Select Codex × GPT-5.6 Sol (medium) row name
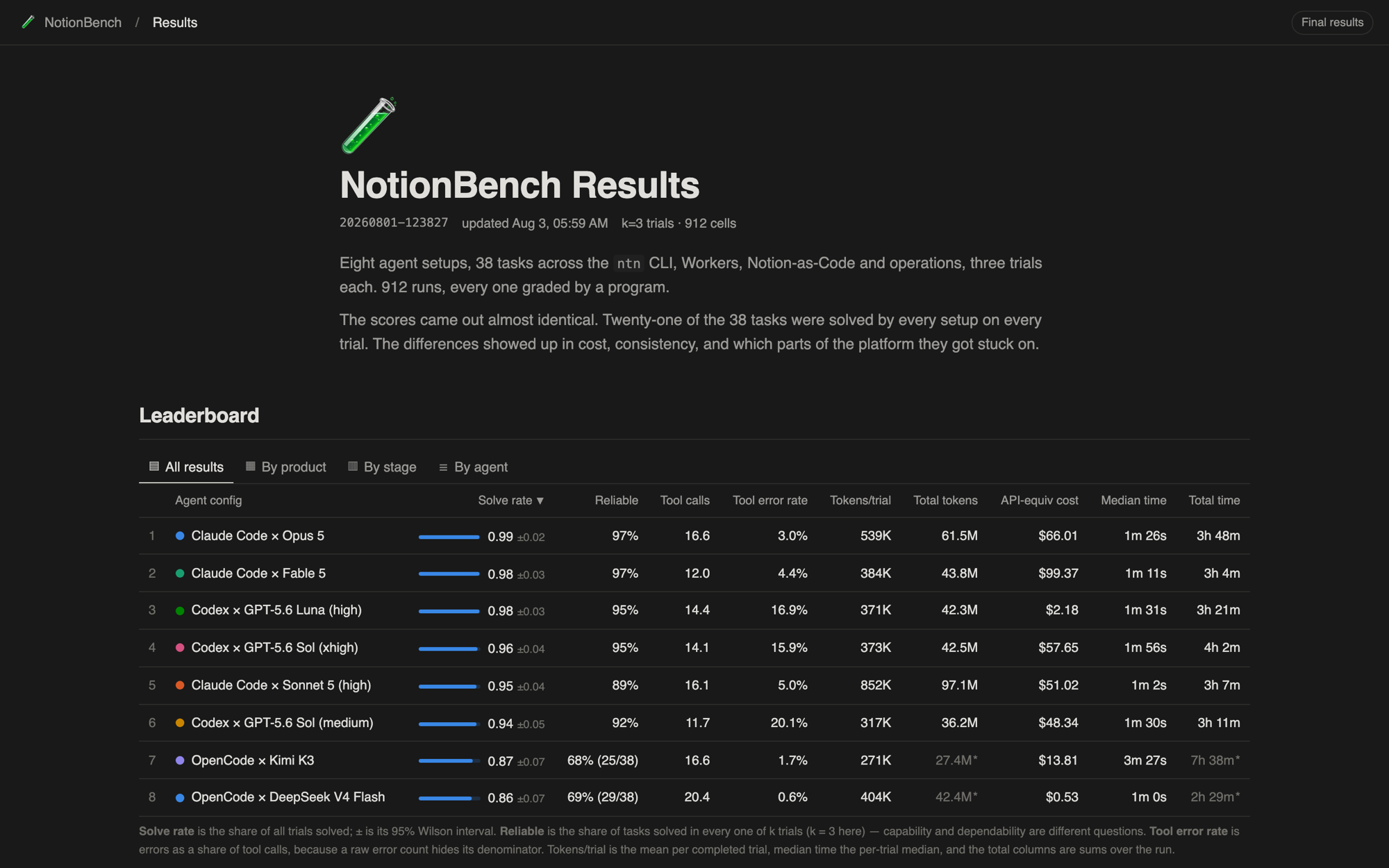The width and height of the screenshot is (1389, 868). pyautogui.click(x=282, y=722)
